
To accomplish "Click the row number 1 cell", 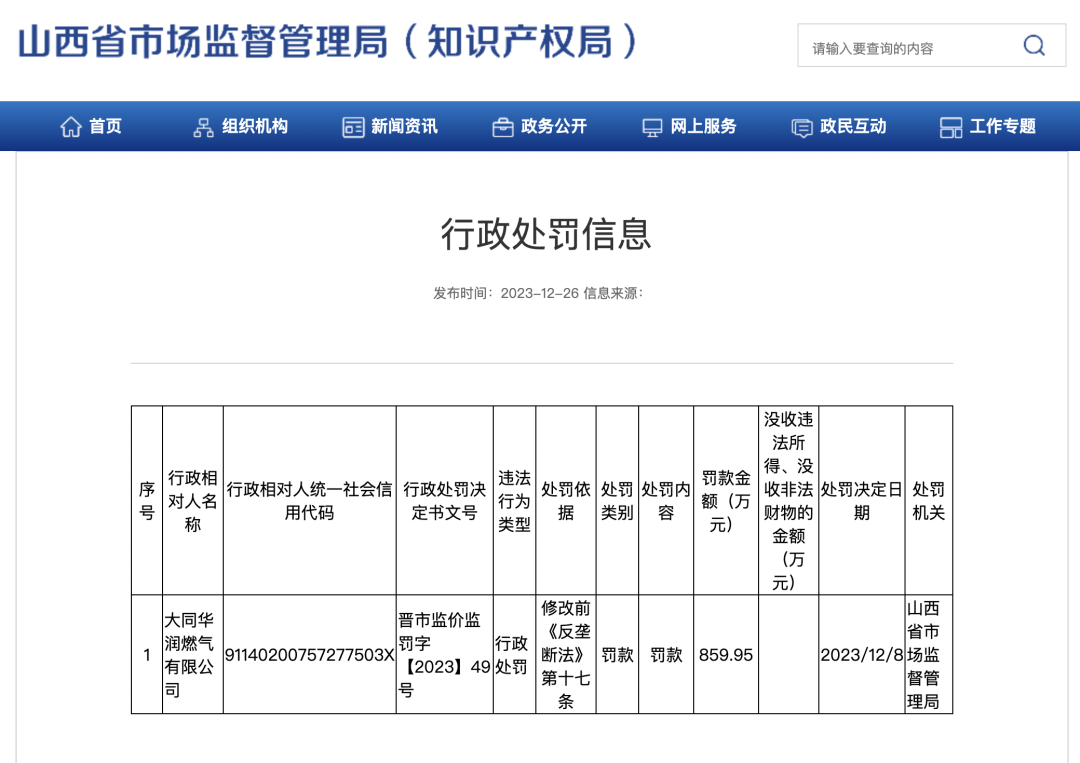I will pyautogui.click(x=147, y=654).
